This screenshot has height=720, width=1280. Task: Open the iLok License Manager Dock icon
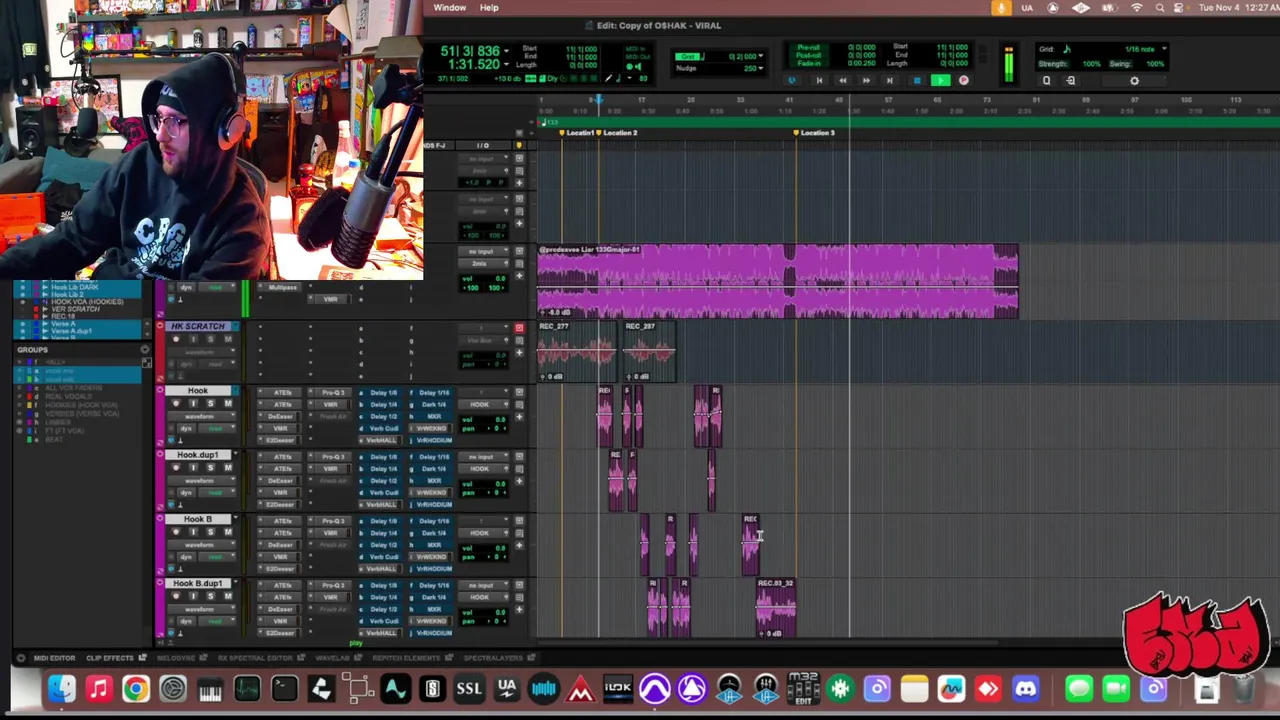coord(618,689)
